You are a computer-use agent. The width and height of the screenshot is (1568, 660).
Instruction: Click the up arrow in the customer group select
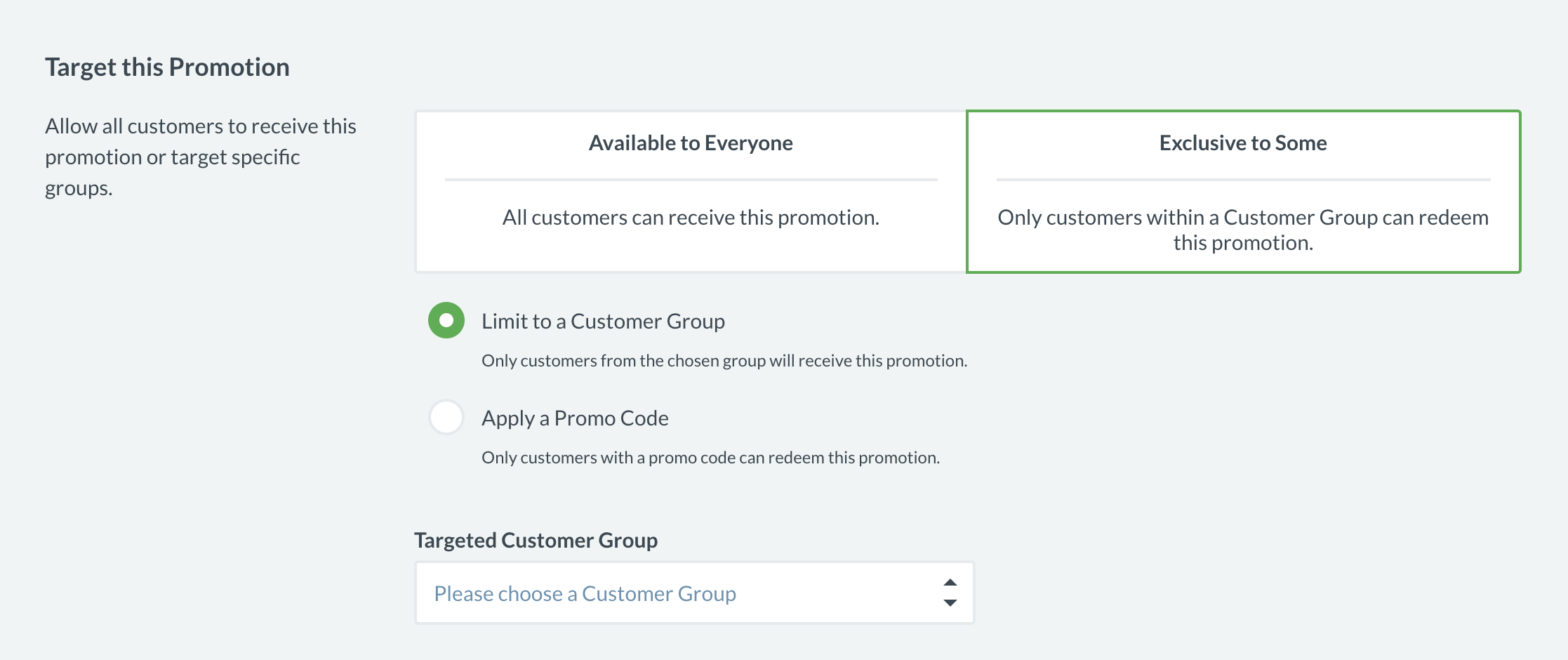950,583
